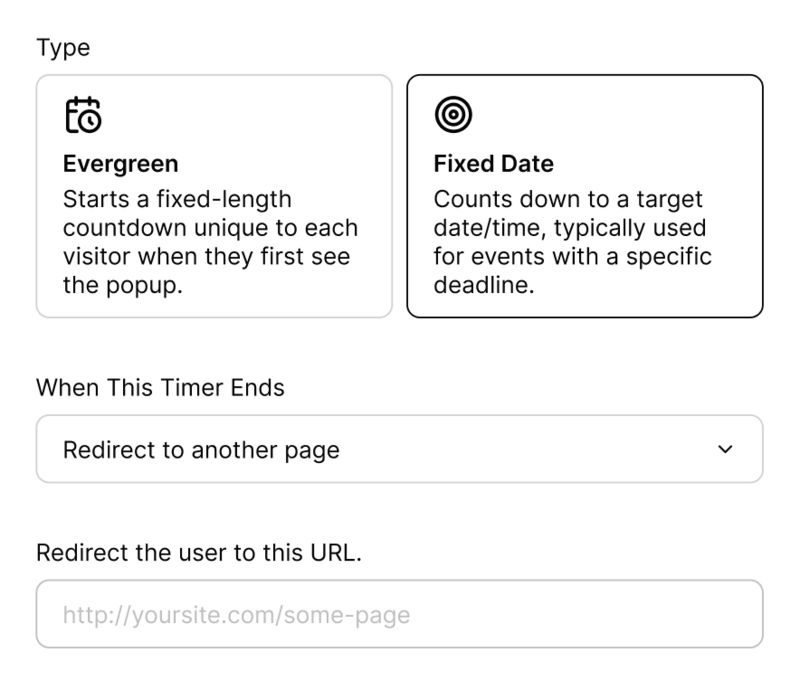
Task: Click the 'Redirect the user to this URL.' label
Action: coord(199,553)
